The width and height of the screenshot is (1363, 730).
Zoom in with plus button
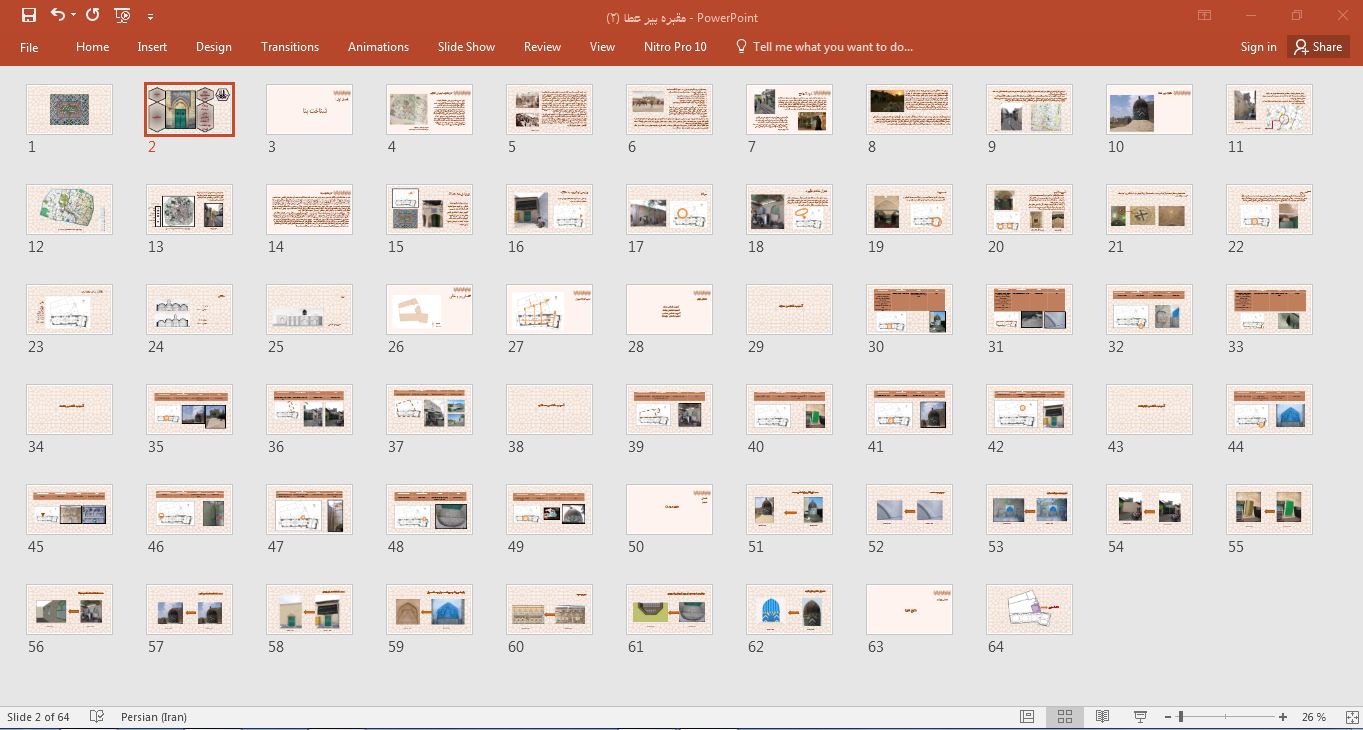pyautogui.click(x=1283, y=717)
